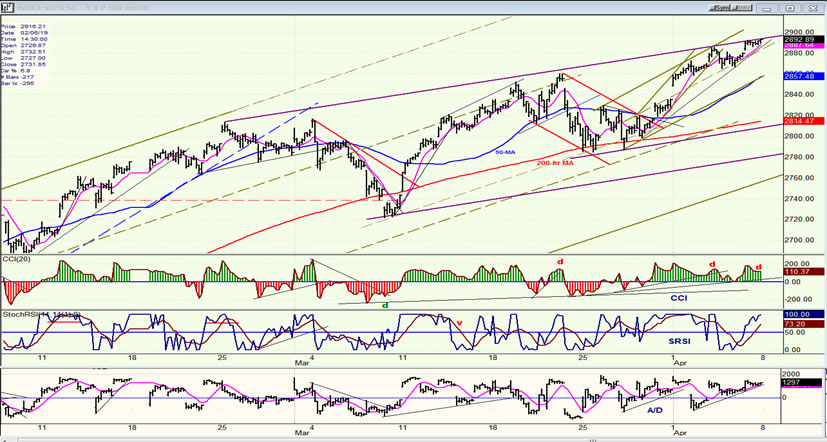Select the StochRSI indicator pane label
The height and width of the screenshot is (442, 827).
pyautogui.click(x=41, y=314)
